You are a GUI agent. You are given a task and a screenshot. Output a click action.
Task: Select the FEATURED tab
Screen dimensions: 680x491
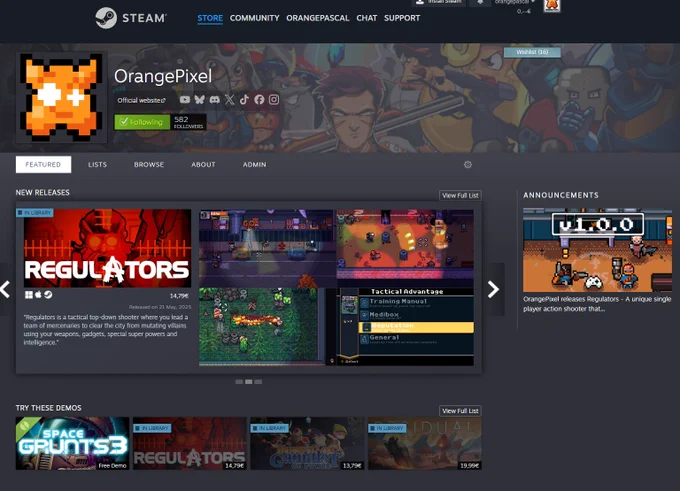coord(43,165)
